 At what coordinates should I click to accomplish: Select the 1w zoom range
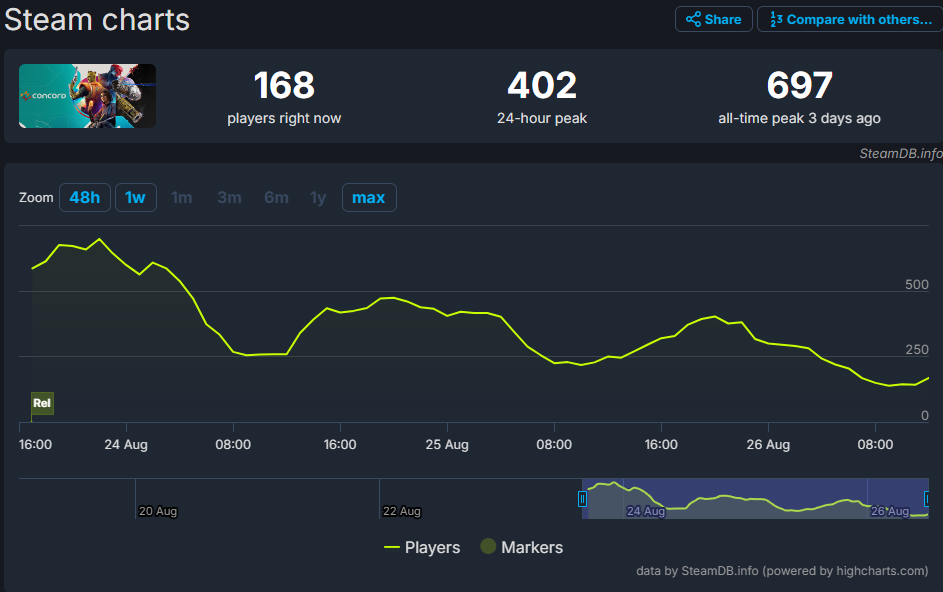click(136, 197)
